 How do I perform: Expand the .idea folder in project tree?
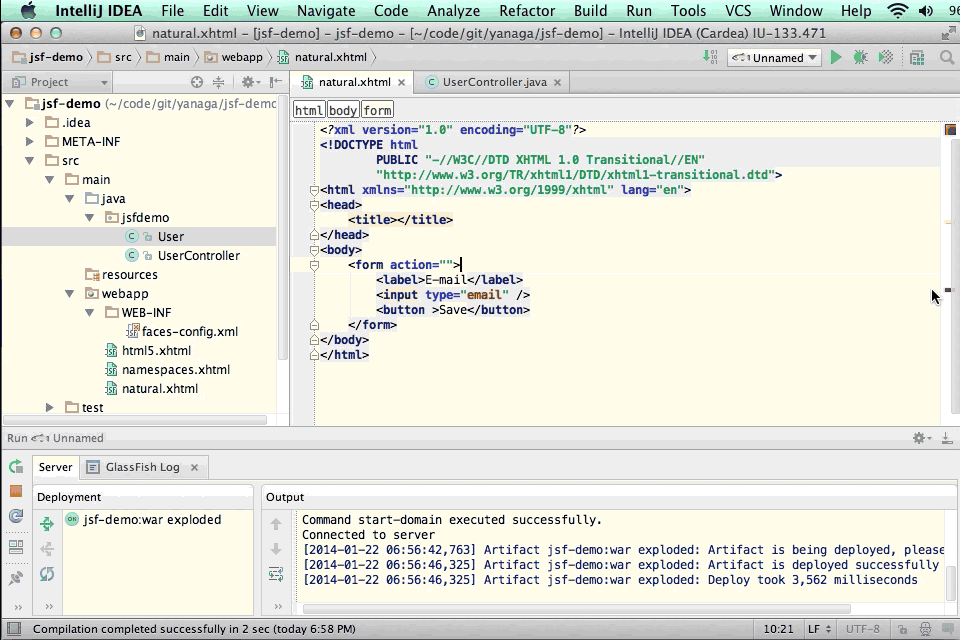[x=30, y=123]
